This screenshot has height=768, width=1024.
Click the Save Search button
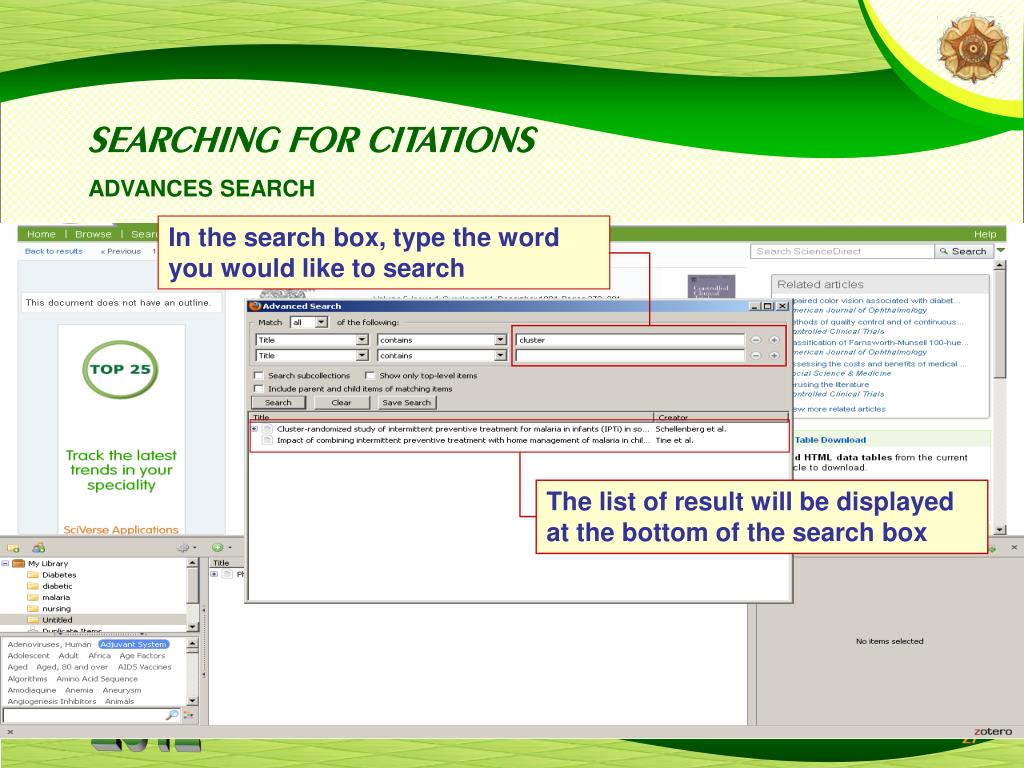coord(407,403)
